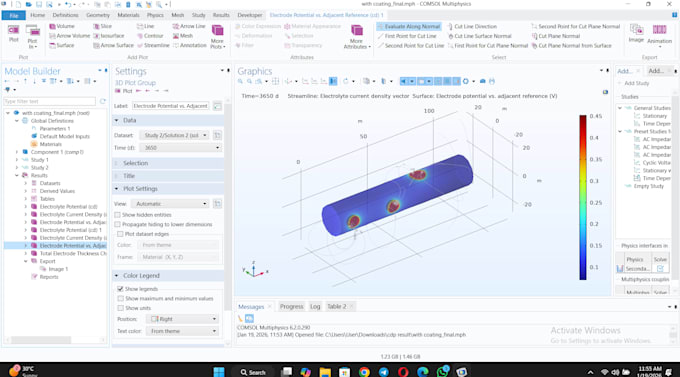Viewport: 680px width, 377px height.
Task: Click the Zoom In icon in Graphics toolbar
Action: (240, 81)
